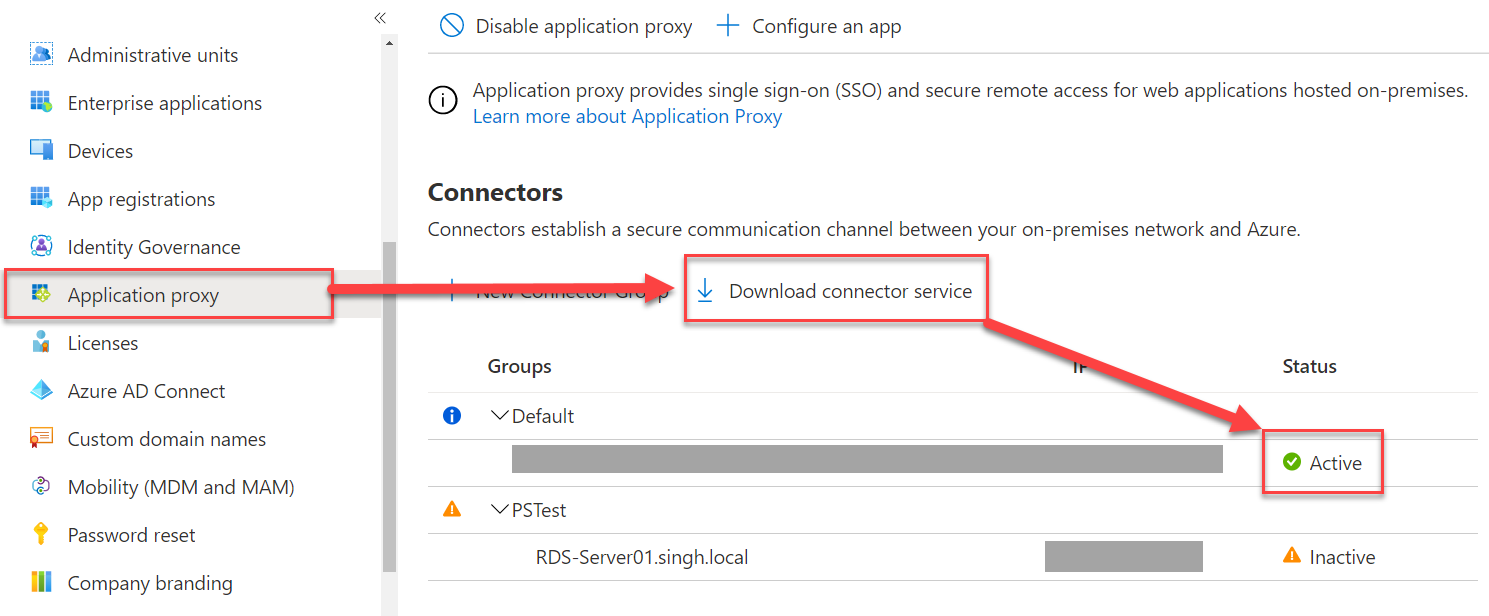Click the Enterprise applications grid icon

[42, 102]
